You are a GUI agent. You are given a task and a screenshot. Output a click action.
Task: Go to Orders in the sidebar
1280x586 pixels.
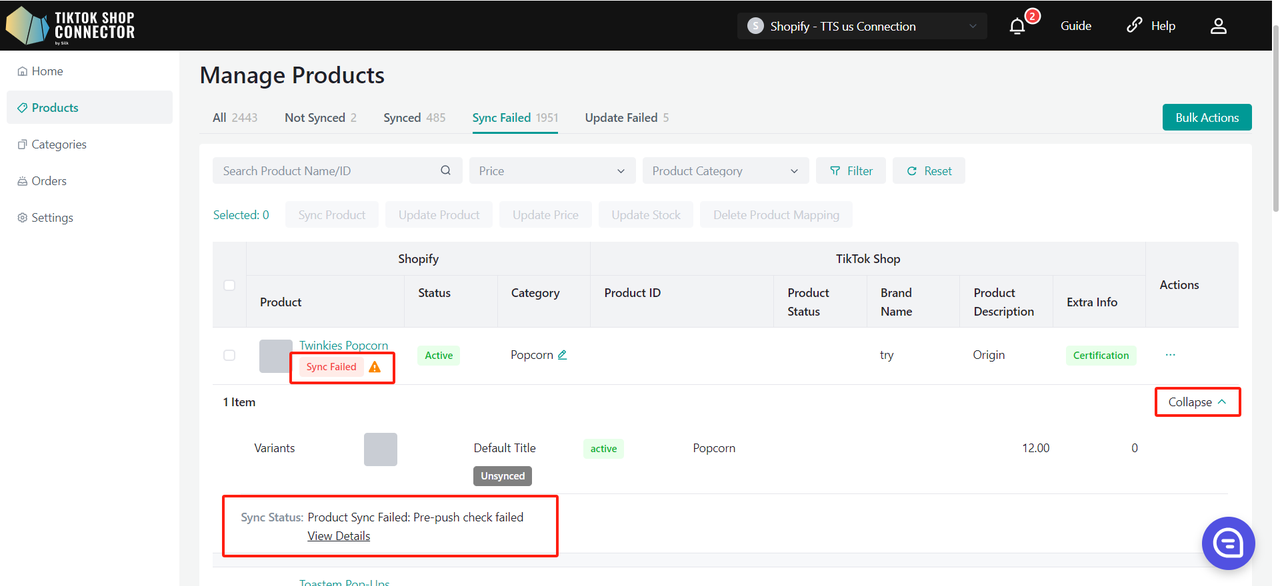(49, 181)
